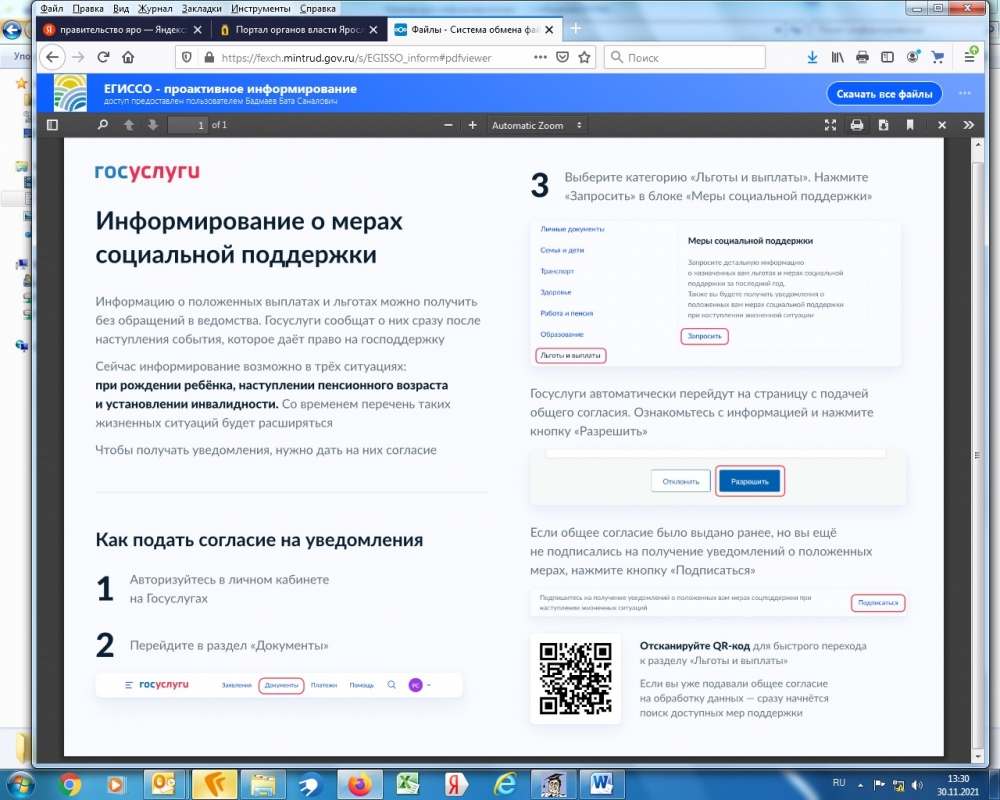Click the PDF viewer bookmark current view icon
The height and width of the screenshot is (800, 1000).
(x=910, y=125)
